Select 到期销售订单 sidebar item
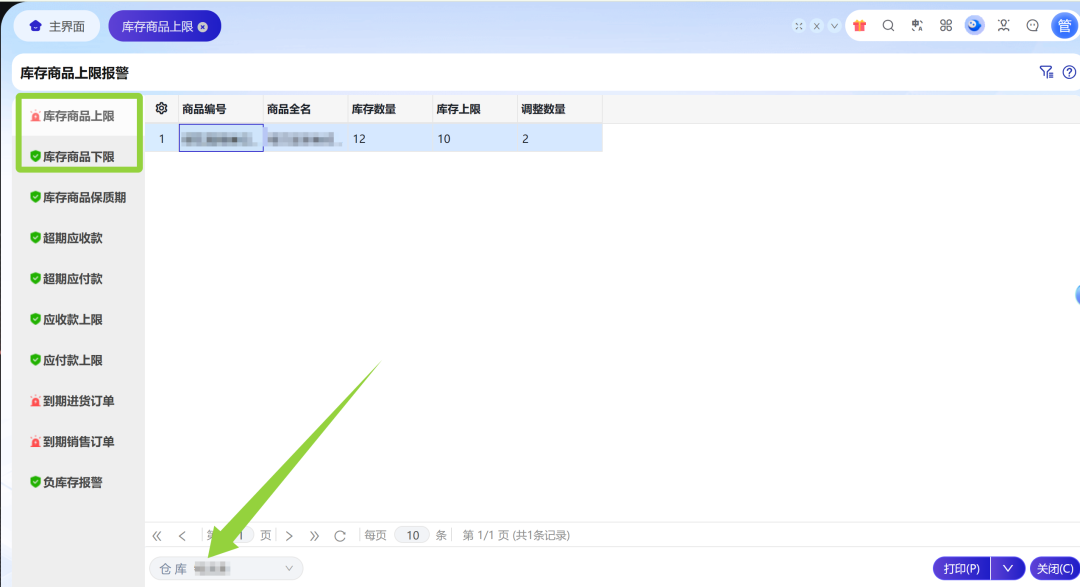The height and width of the screenshot is (587, 1080). click(x=78, y=442)
